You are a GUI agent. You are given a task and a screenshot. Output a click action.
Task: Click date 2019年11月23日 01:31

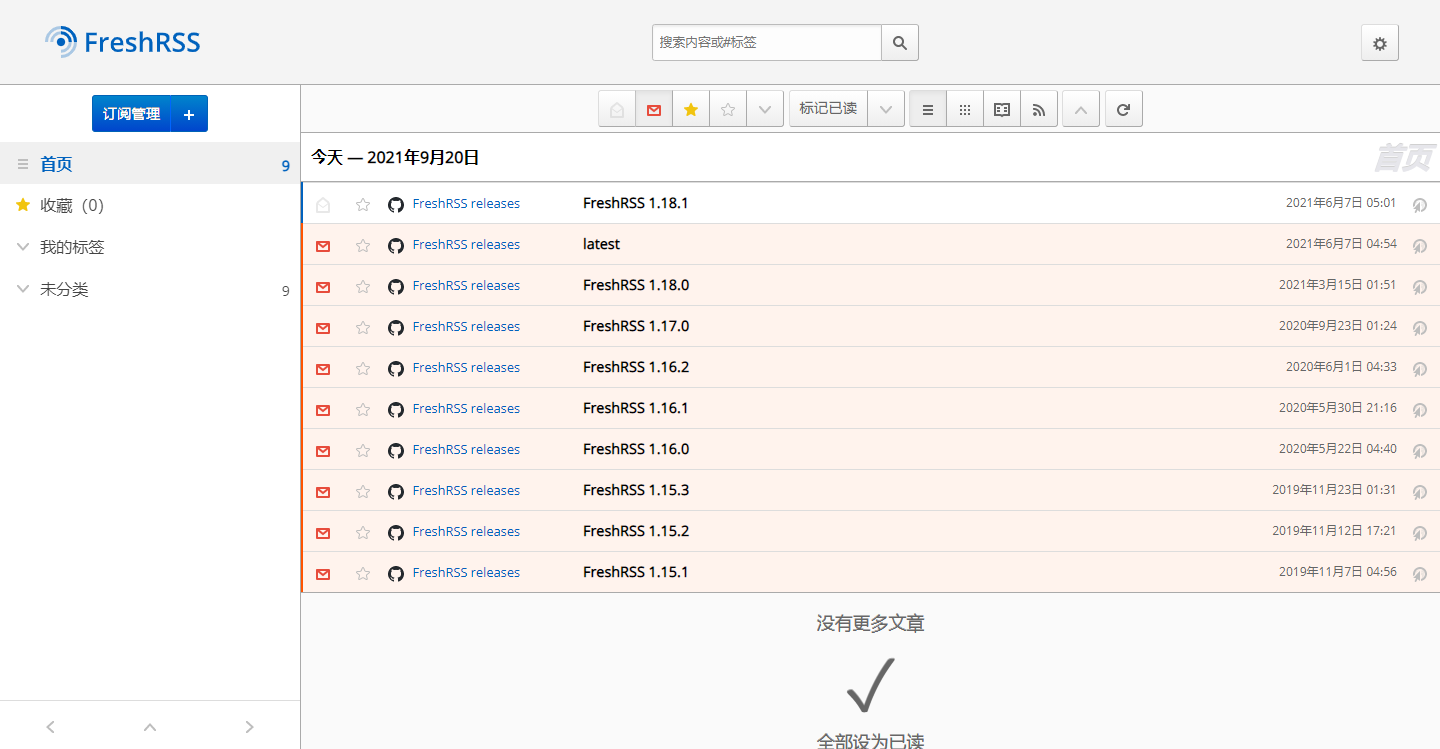click(x=1334, y=490)
